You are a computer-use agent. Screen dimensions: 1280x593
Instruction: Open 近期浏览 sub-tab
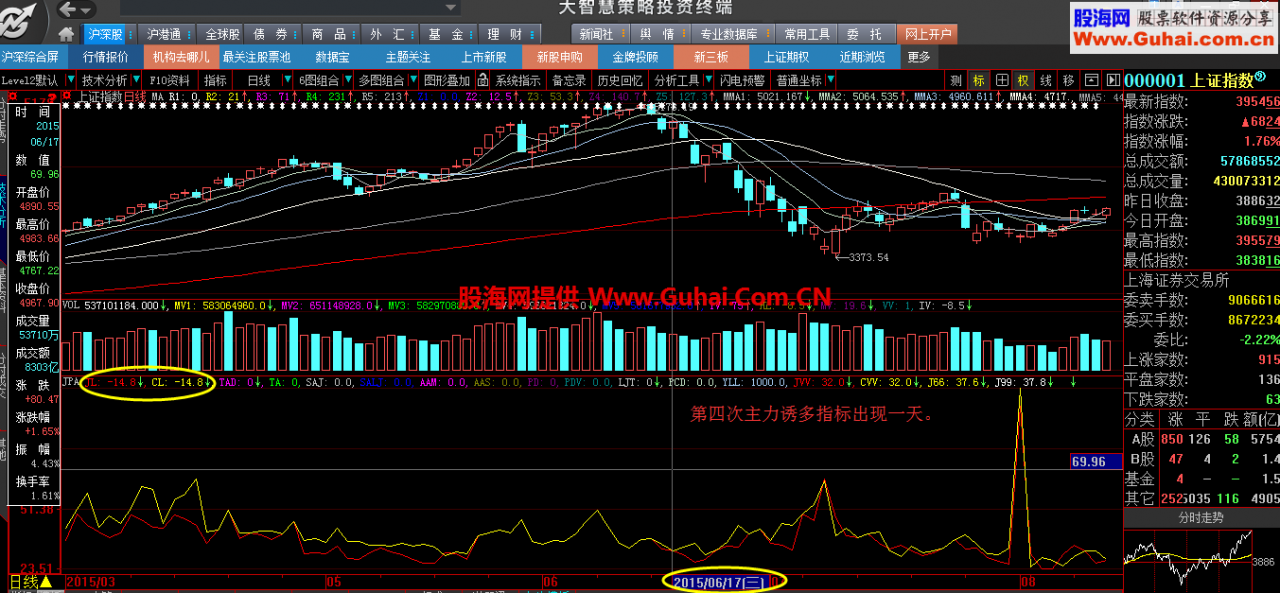(862, 57)
